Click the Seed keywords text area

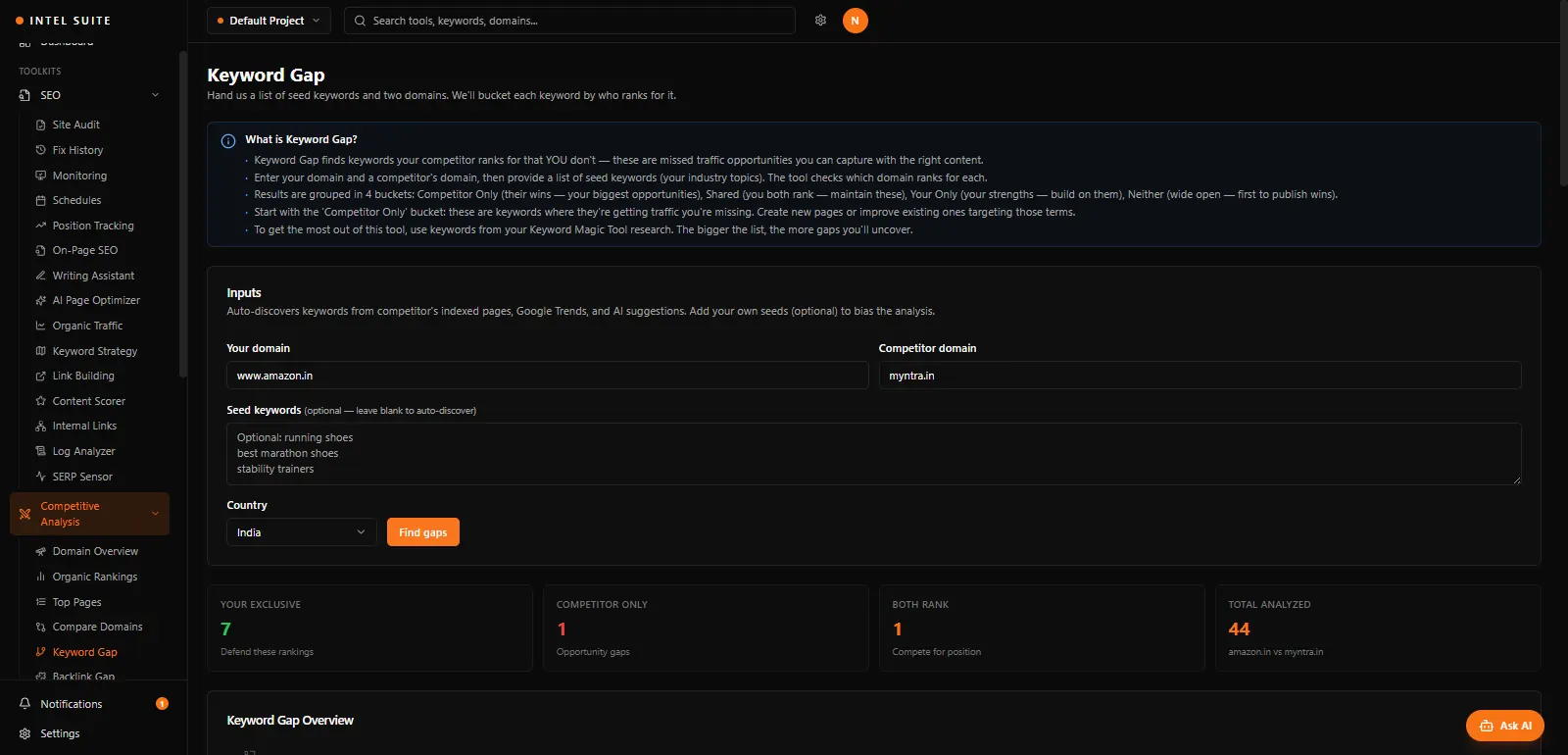point(873,454)
